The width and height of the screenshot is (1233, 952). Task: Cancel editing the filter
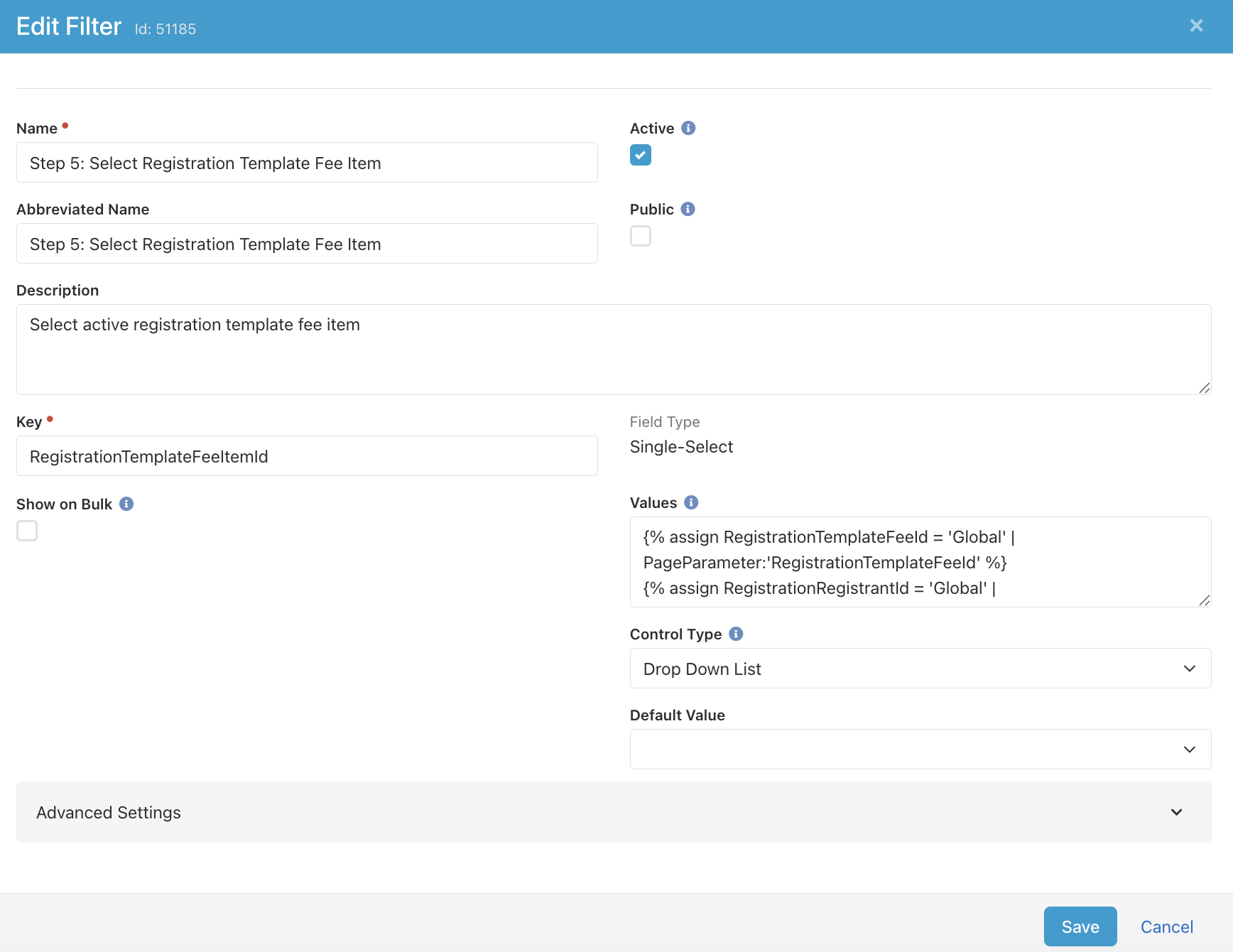click(x=1166, y=926)
